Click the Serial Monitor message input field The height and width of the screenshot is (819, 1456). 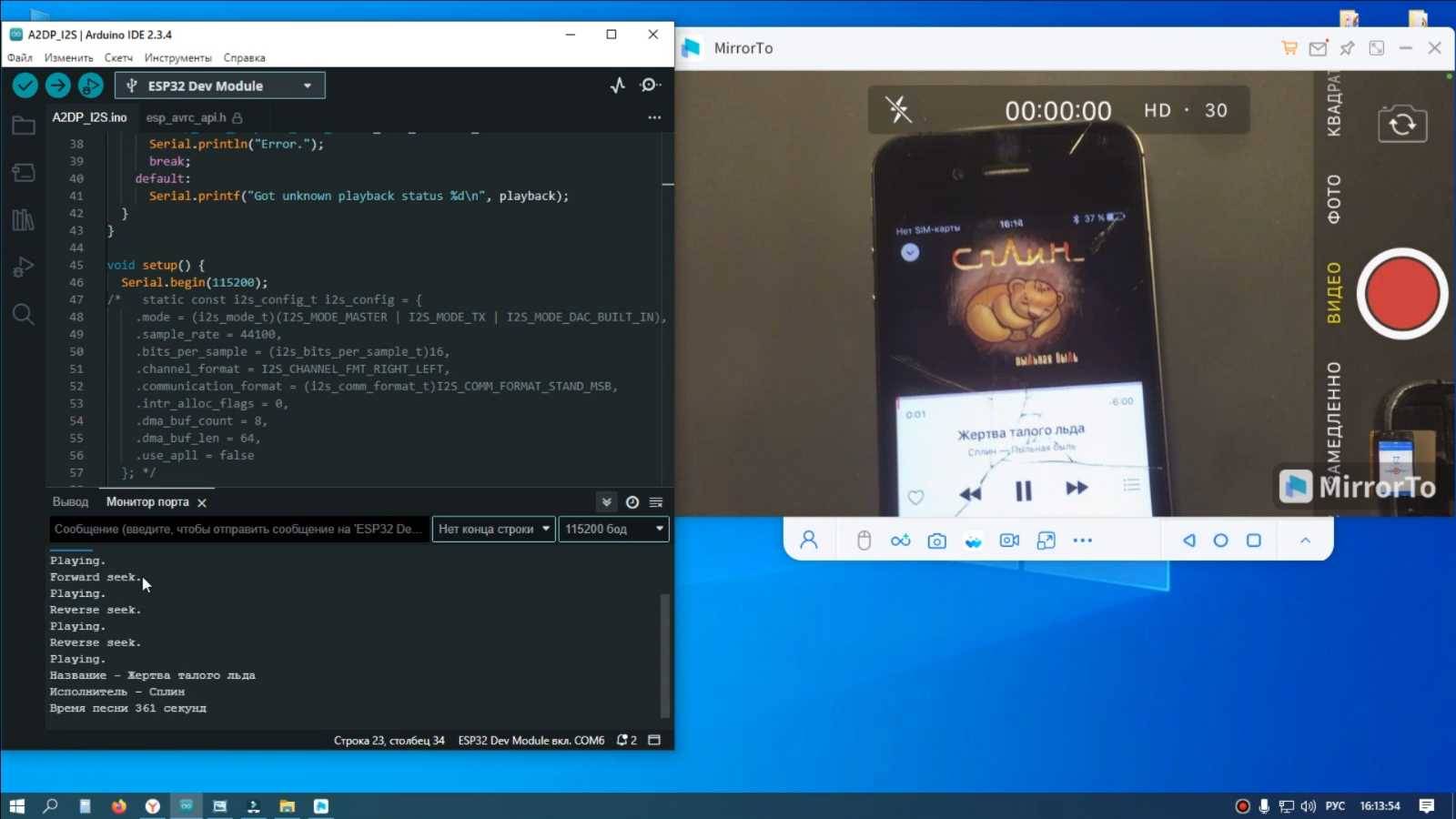pos(237,529)
